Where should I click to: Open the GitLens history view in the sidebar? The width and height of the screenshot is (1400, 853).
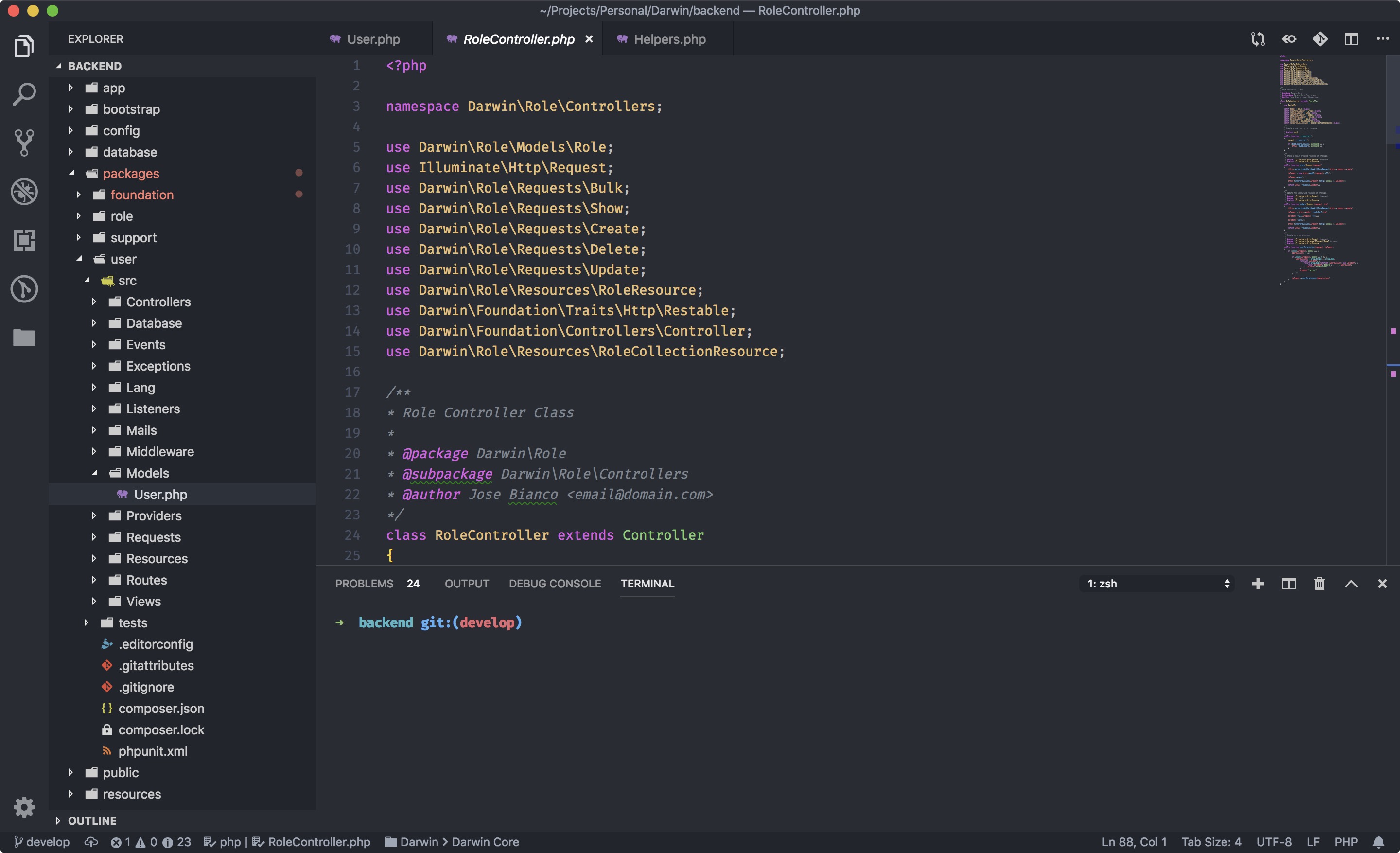click(24, 289)
